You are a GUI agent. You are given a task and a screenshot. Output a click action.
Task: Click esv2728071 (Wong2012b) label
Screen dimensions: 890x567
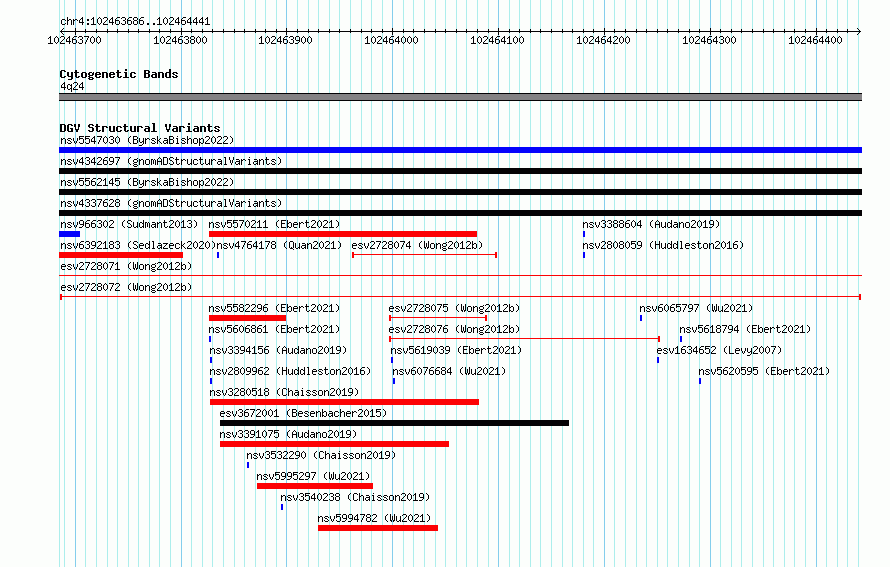[126, 266]
